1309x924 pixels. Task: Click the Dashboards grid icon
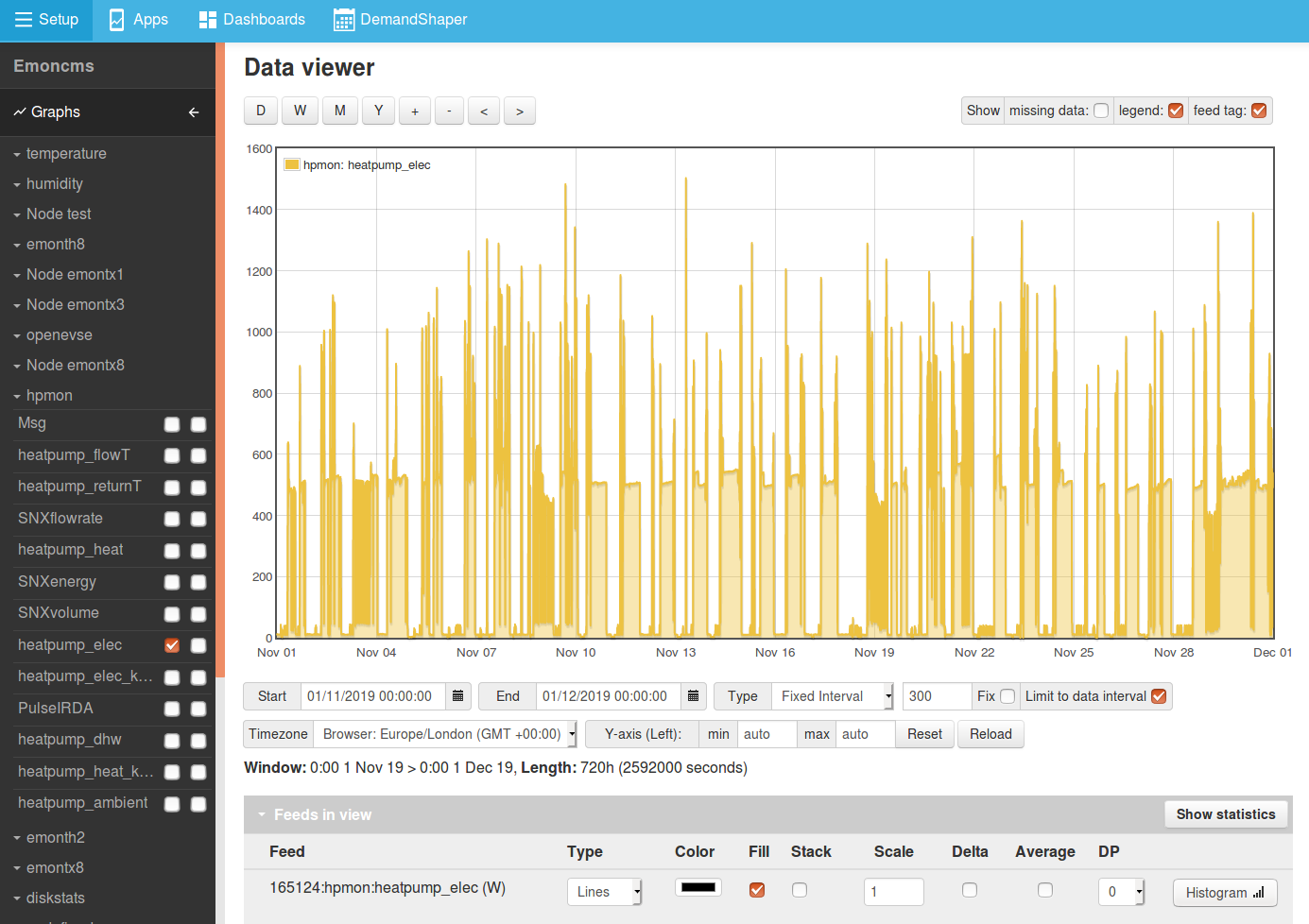coord(208,20)
